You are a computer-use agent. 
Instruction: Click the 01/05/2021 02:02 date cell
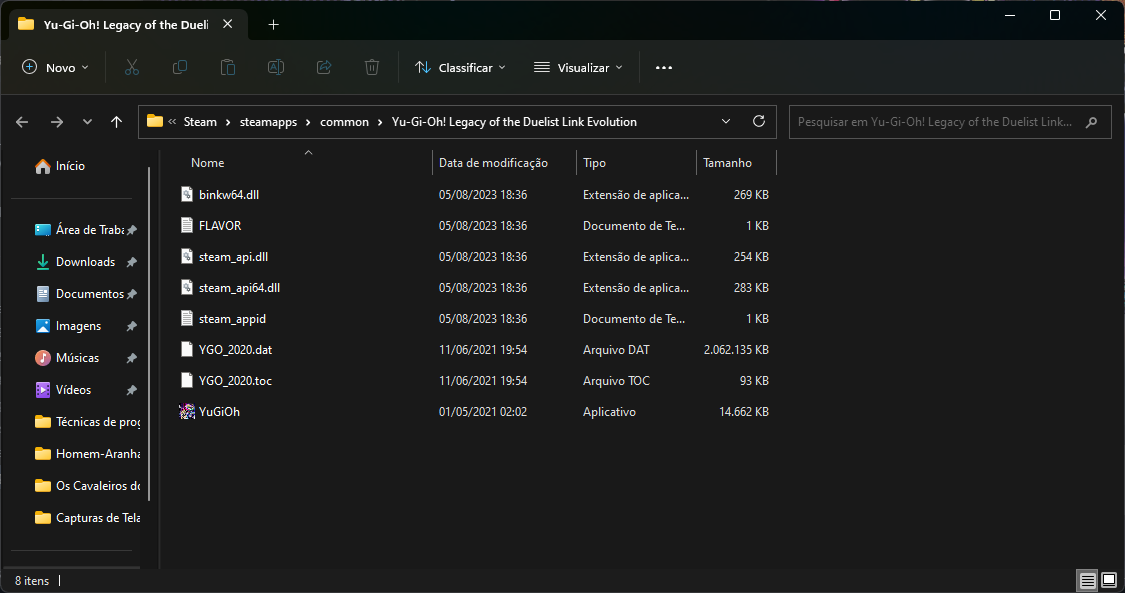pyautogui.click(x=483, y=412)
